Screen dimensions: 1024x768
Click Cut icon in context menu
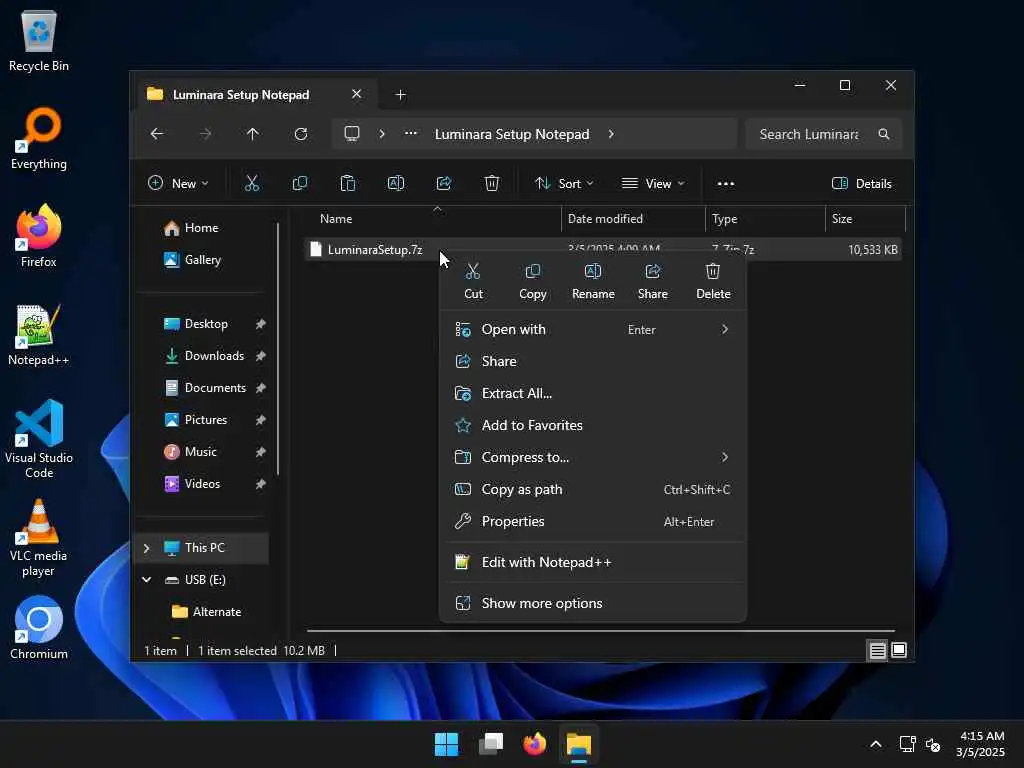click(473, 271)
